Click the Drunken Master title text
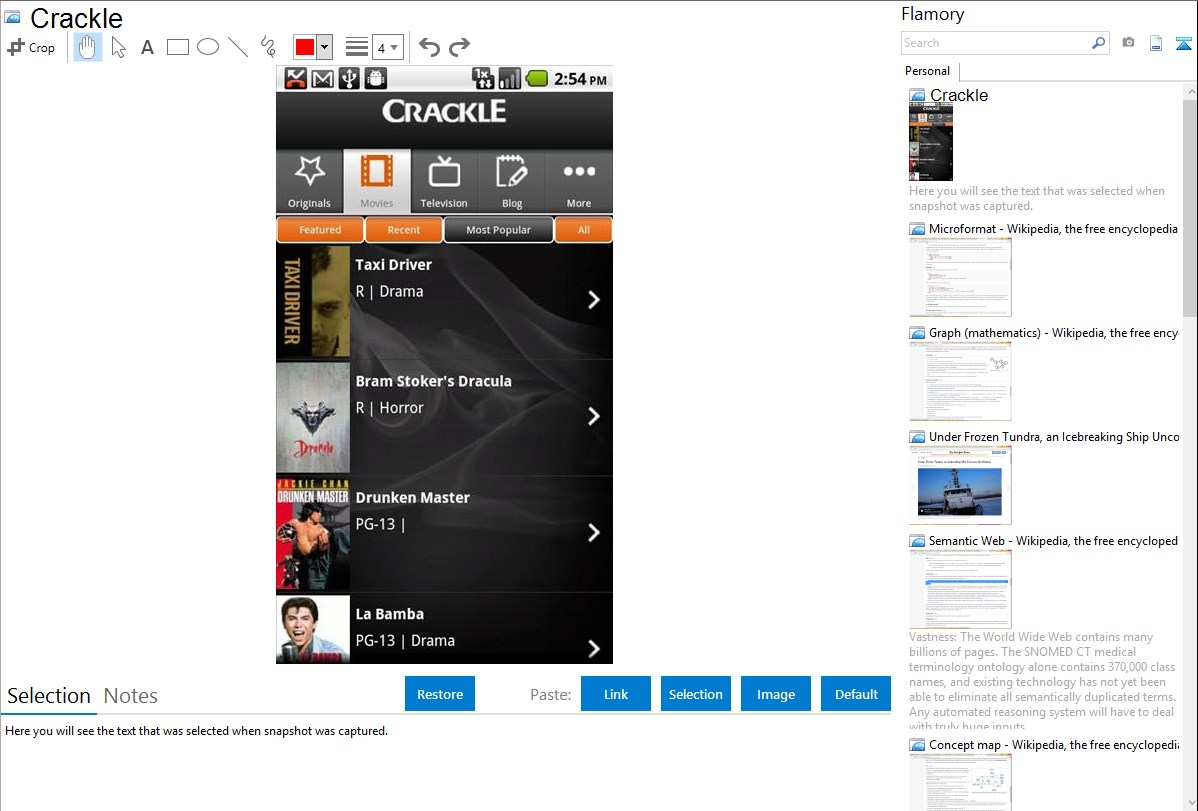 [x=413, y=498]
